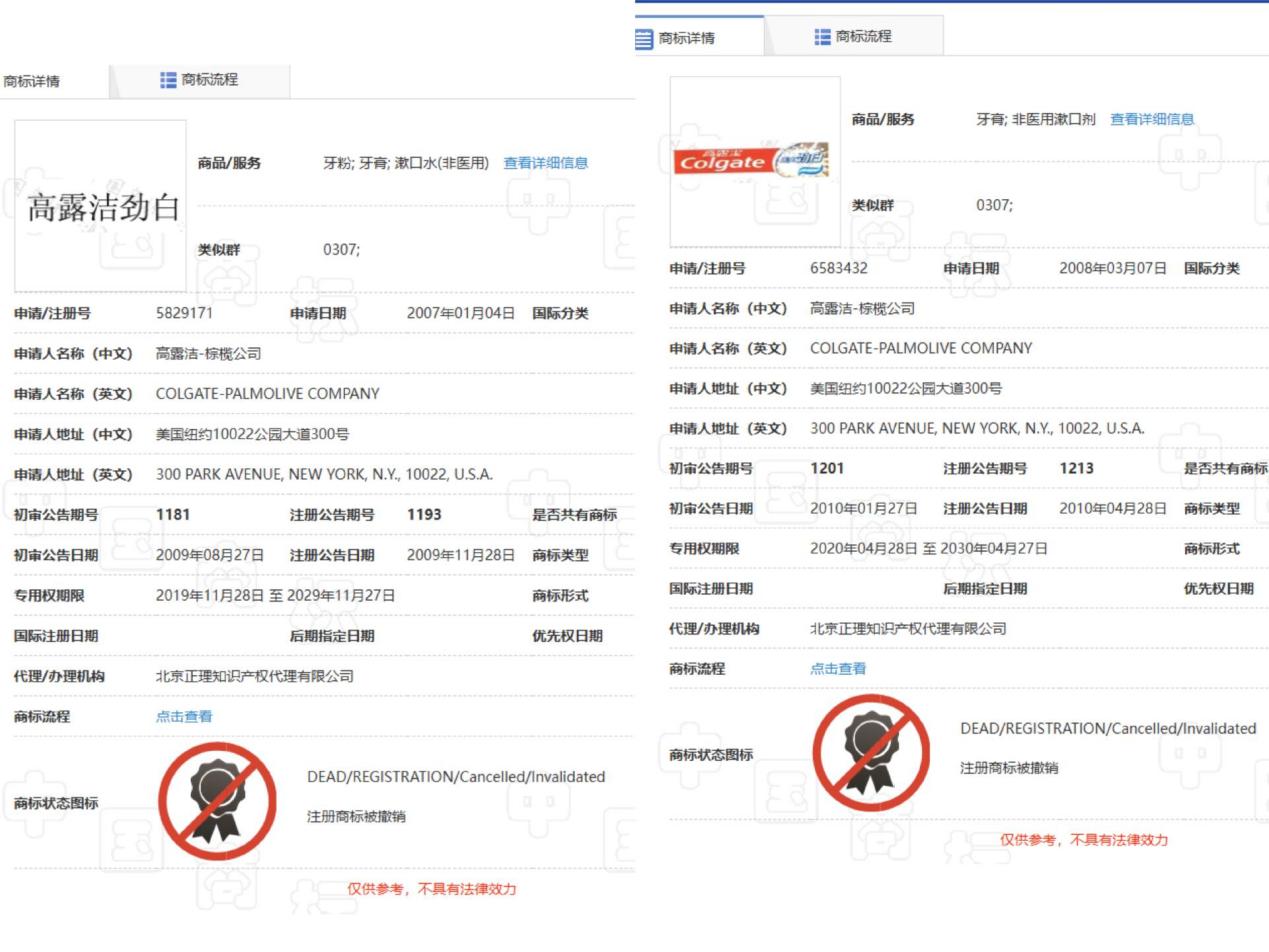Viewport: 1269px width, 952px height.
Task: Click list icon beside left 商标流程 tab
Action: [x=168, y=80]
